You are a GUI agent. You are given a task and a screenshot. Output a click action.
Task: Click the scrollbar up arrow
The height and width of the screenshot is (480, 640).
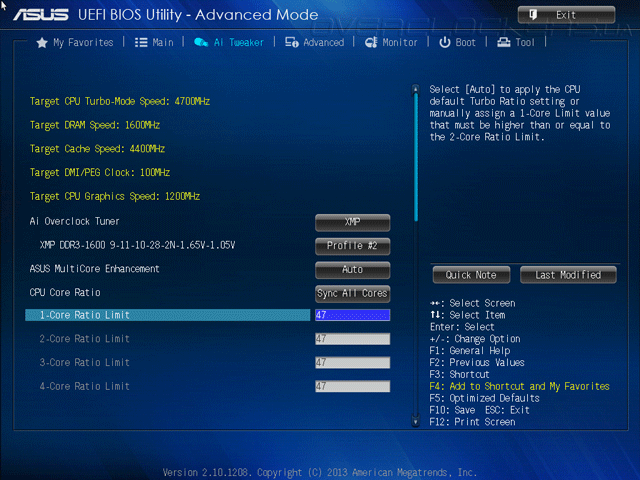click(x=416, y=89)
